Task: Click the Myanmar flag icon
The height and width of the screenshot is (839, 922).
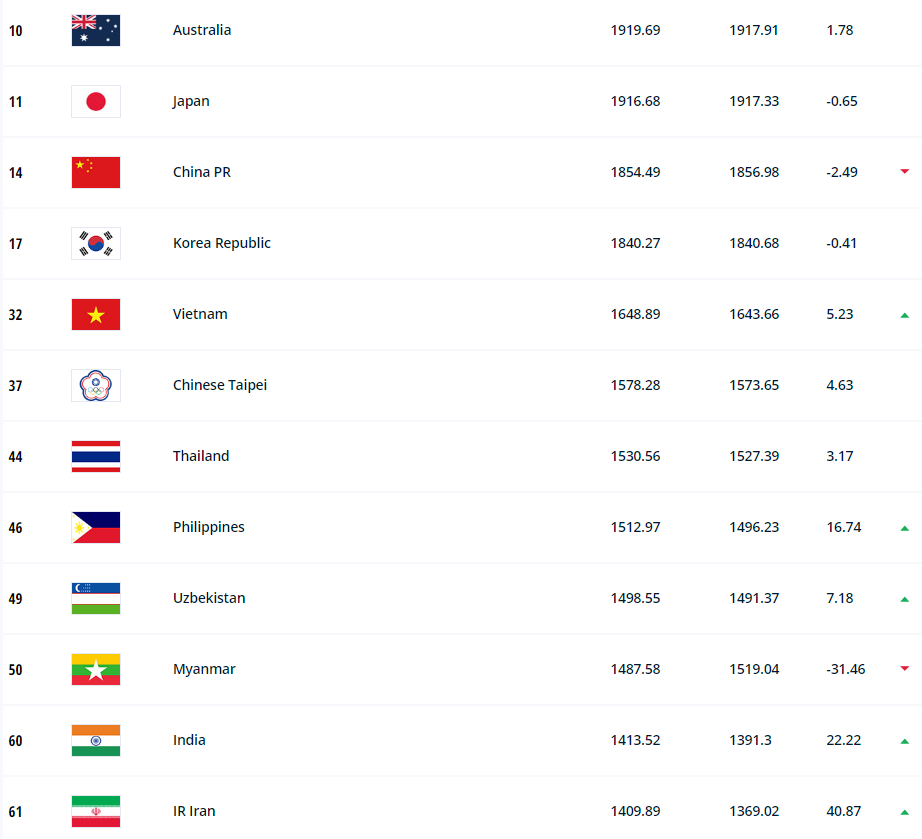Action: click(x=96, y=669)
